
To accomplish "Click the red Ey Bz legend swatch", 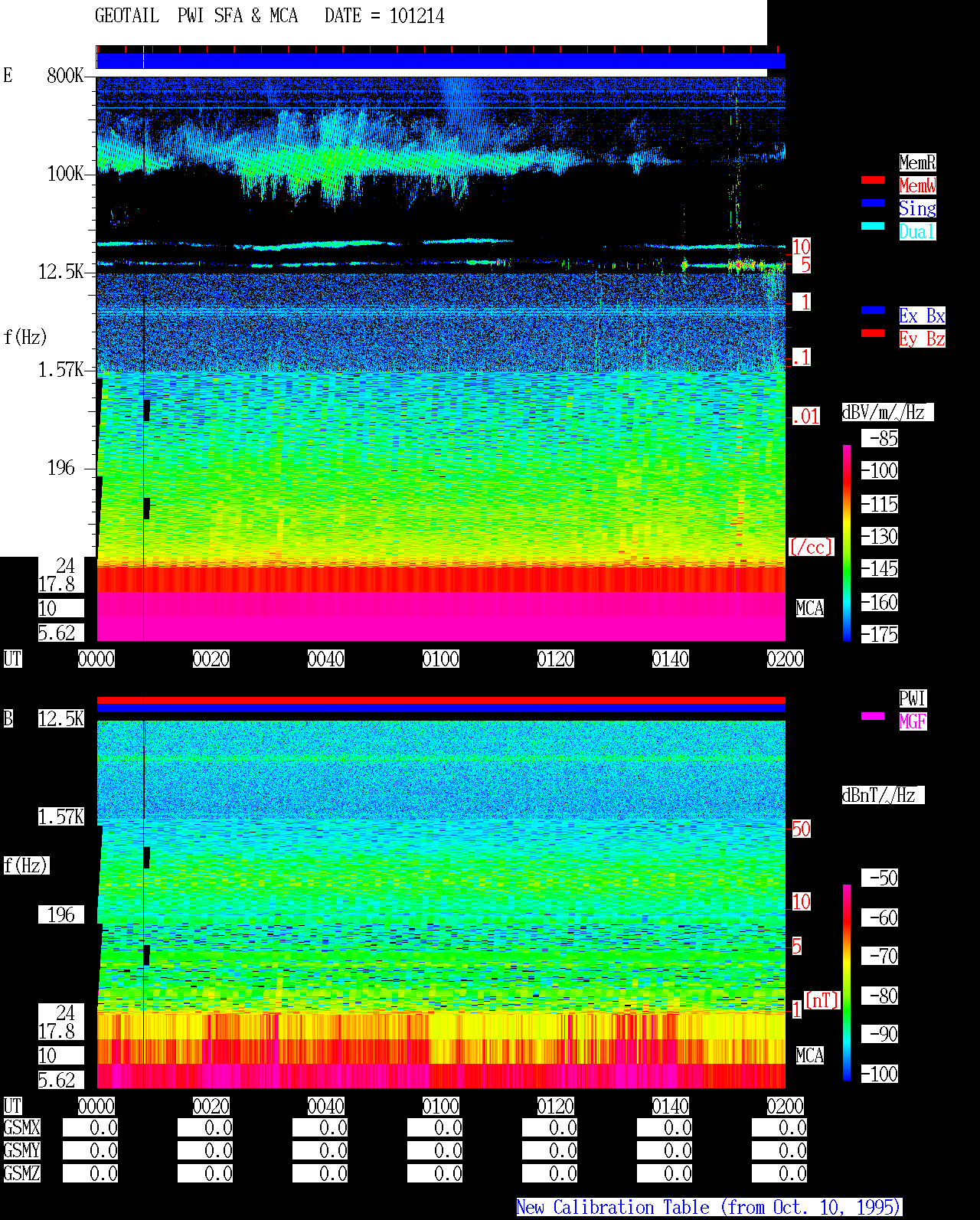I will point(873,333).
